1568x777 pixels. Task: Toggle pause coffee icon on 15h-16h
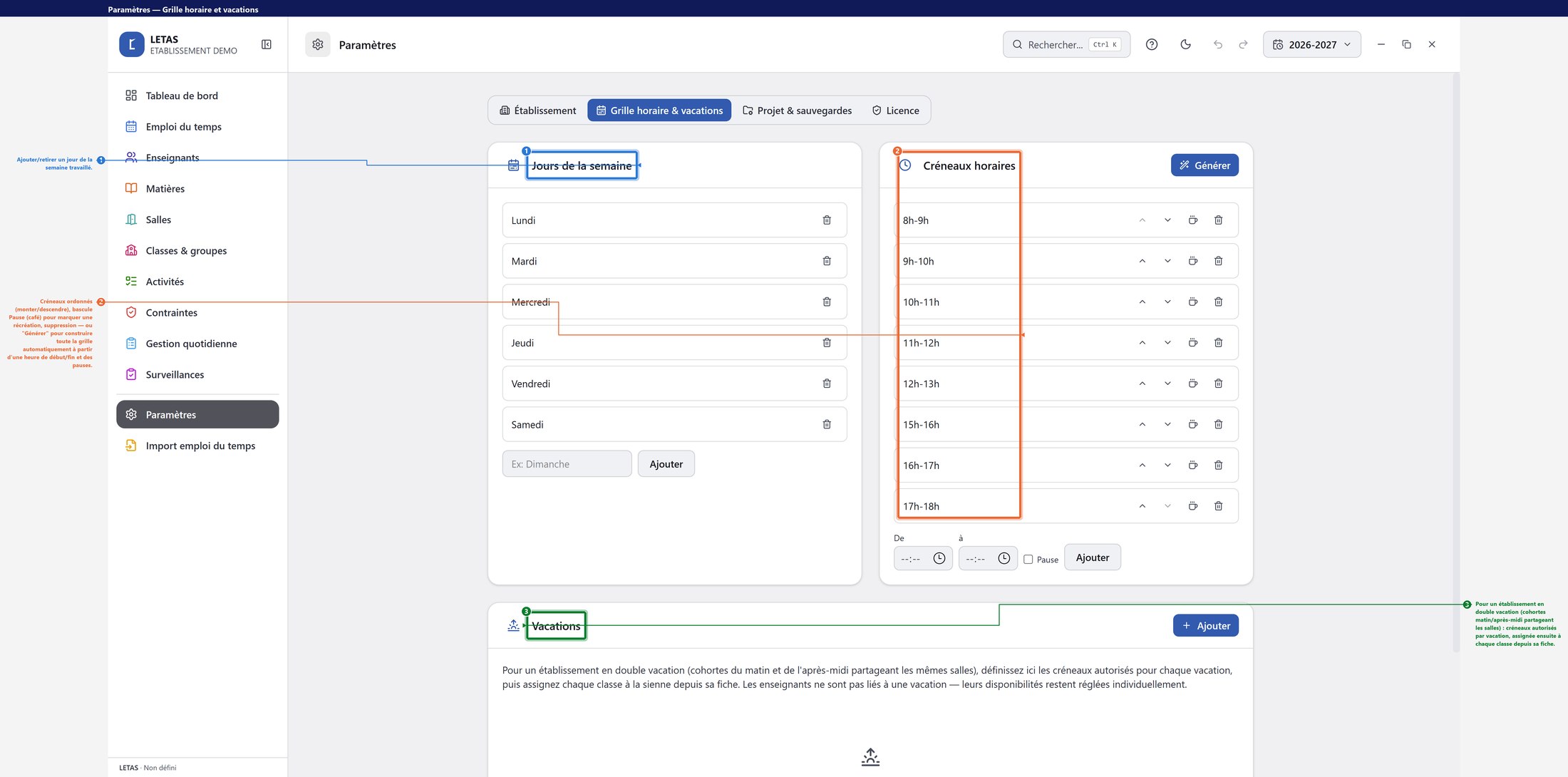tap(1193, 425)
